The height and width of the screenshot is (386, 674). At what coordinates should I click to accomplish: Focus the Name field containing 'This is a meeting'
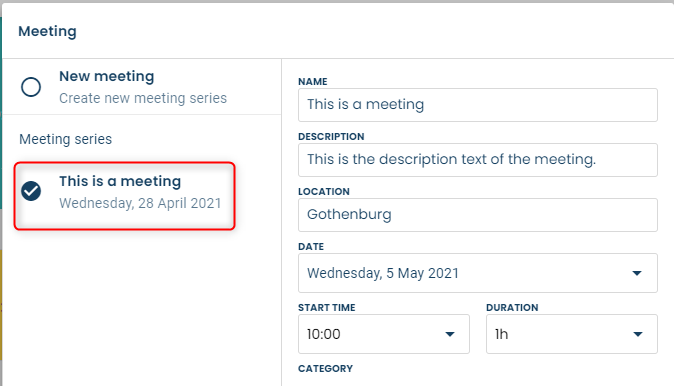pos(478,105)
